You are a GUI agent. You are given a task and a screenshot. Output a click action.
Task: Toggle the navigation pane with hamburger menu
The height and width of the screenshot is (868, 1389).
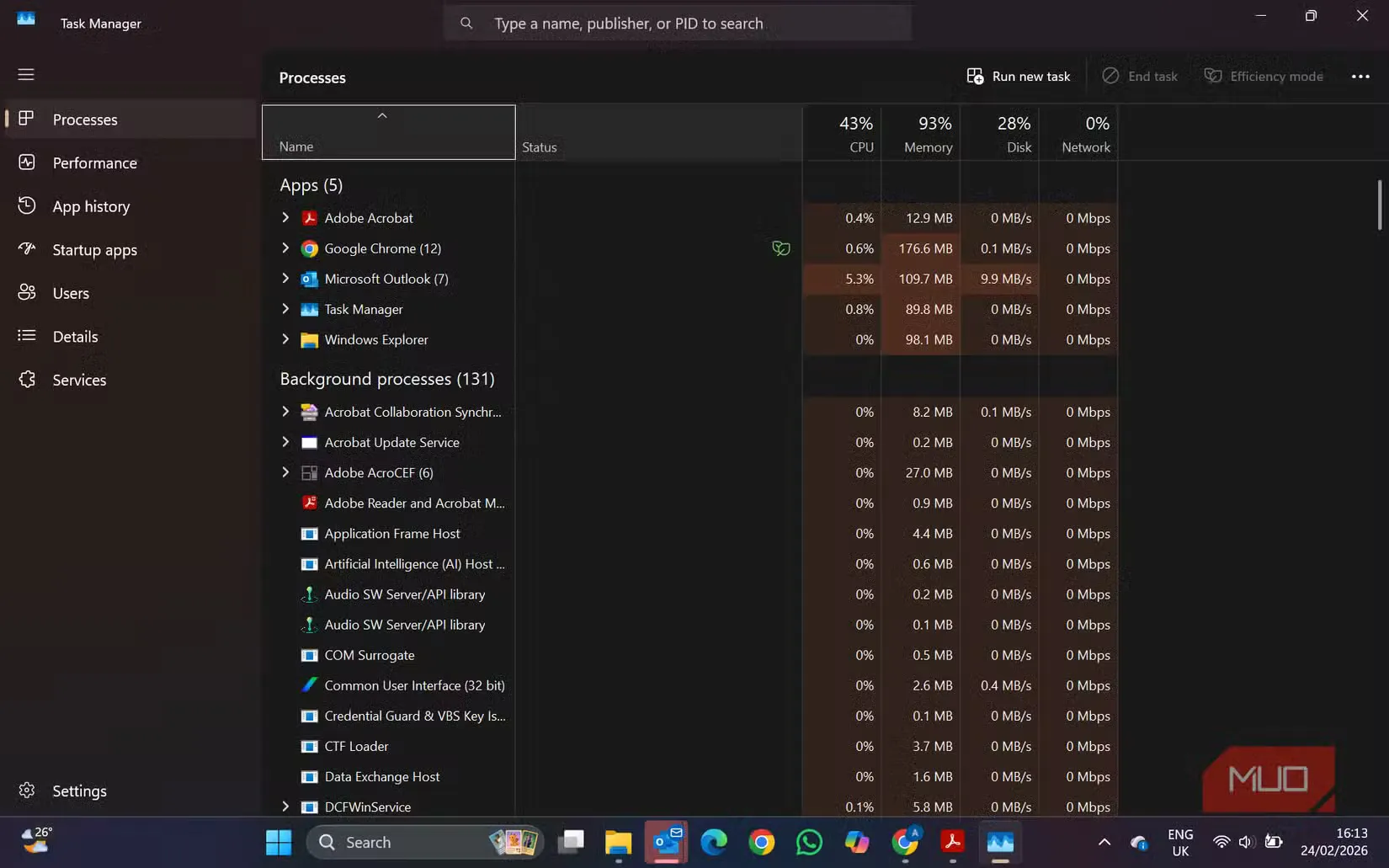click(25, 74)
